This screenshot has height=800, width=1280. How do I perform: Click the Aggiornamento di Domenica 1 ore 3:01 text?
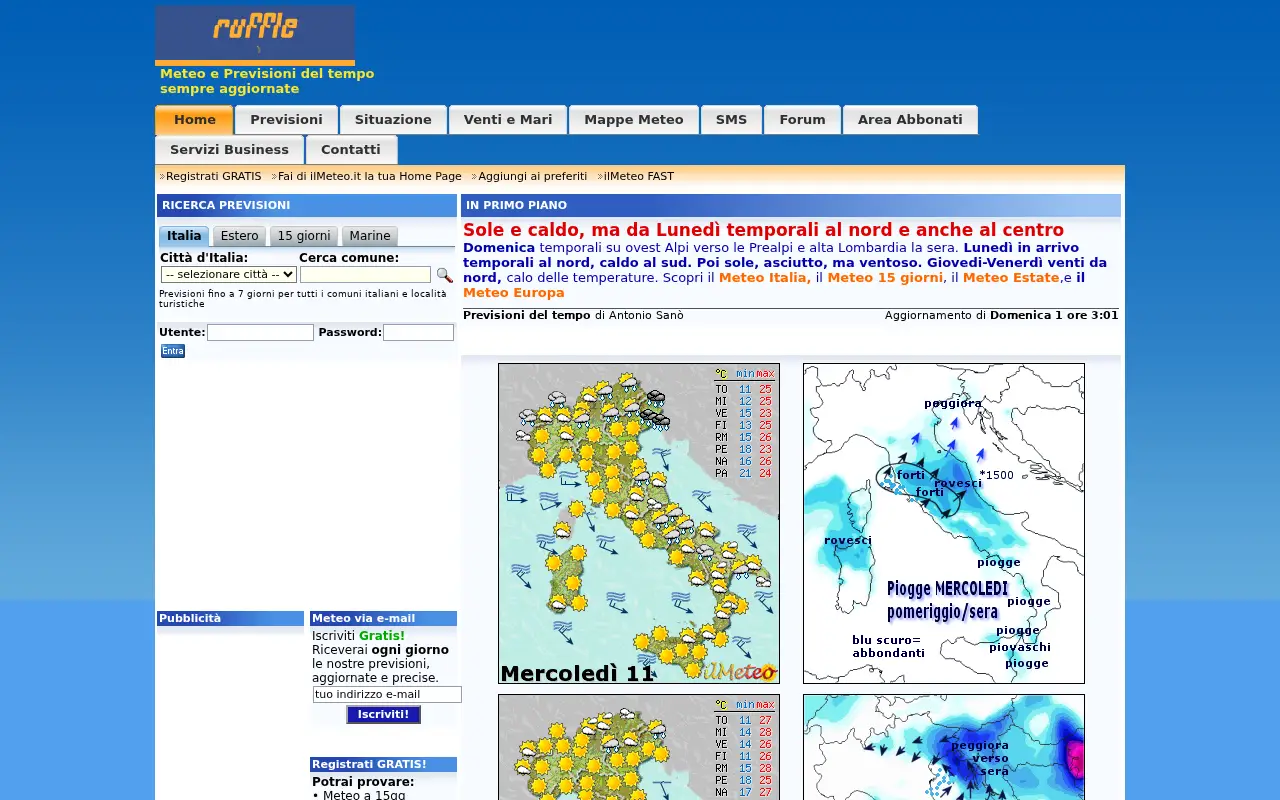[1001, 315]
